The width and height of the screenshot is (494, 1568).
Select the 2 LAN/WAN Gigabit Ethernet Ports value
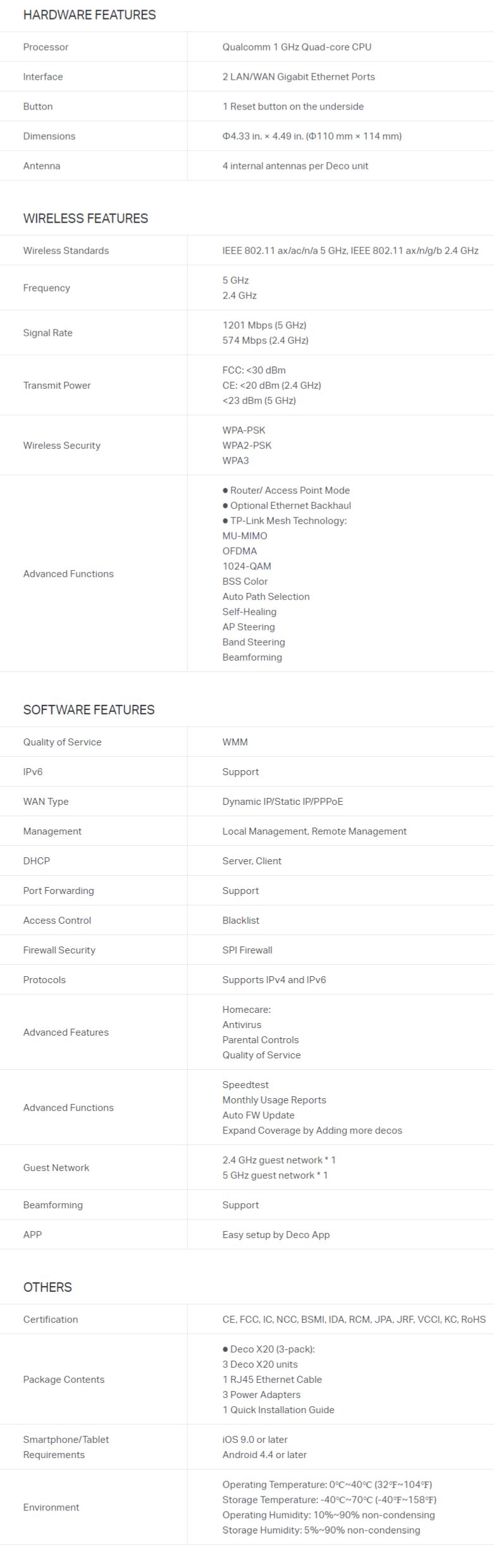pyautogui.click(x=299, y=77)
